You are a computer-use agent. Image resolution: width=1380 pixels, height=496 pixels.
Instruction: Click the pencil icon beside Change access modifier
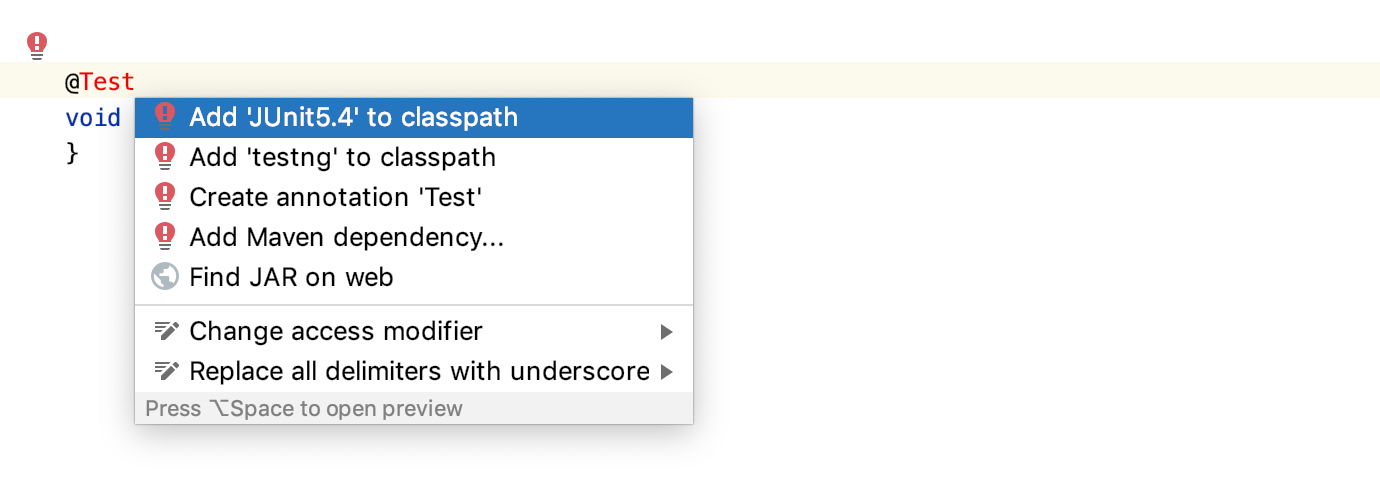(x=165, y=331)
